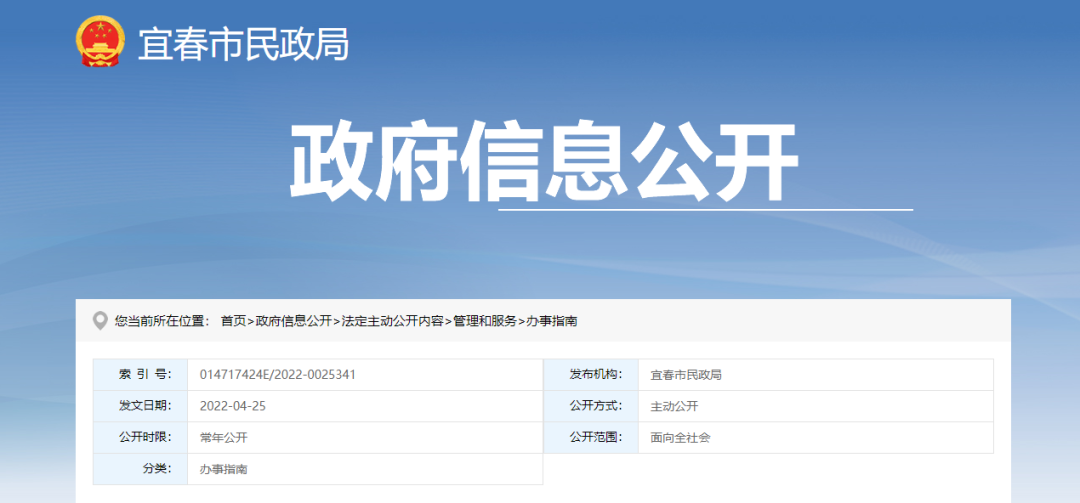Click the 您当前所在位置 label
Image resolution: width=1080 pixels, height=503 pixels.
click(x=160, y=321)
